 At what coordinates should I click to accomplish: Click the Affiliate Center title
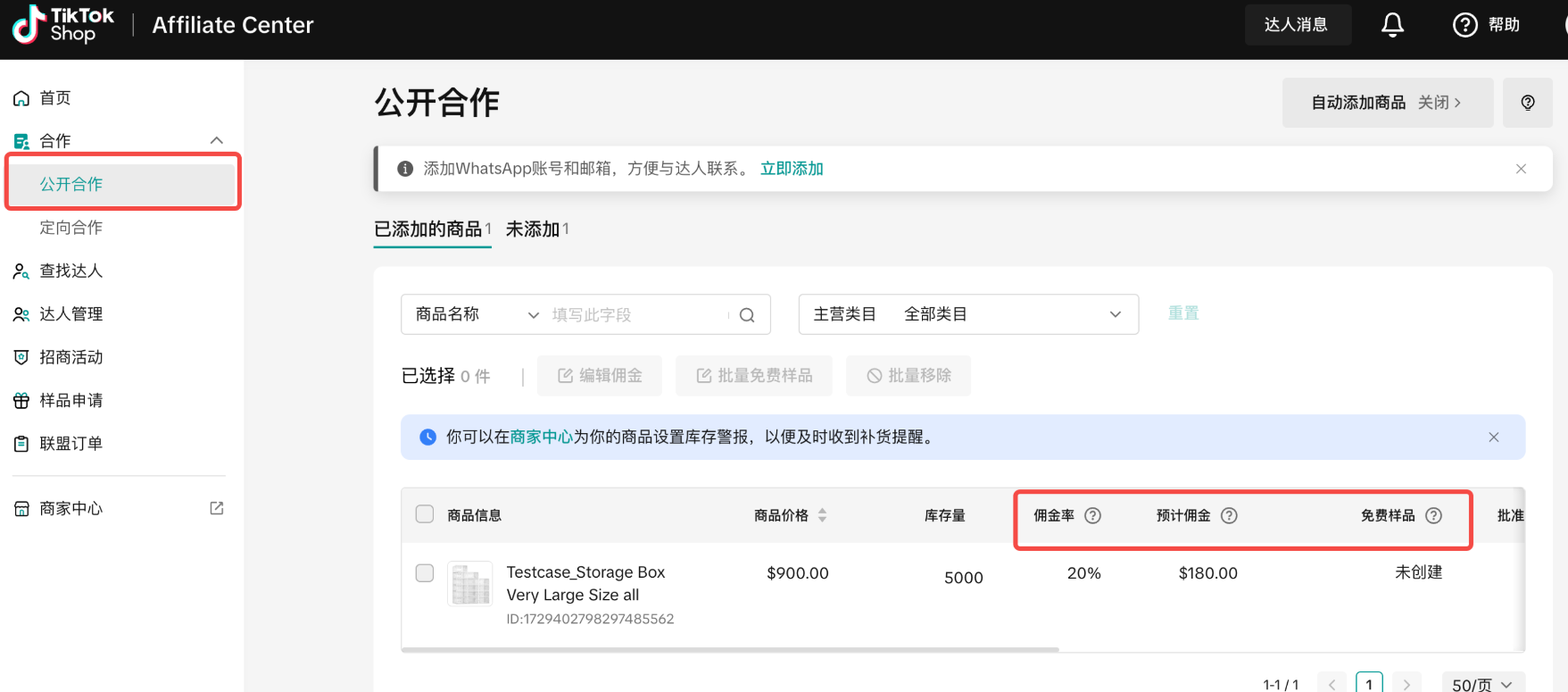233,25
